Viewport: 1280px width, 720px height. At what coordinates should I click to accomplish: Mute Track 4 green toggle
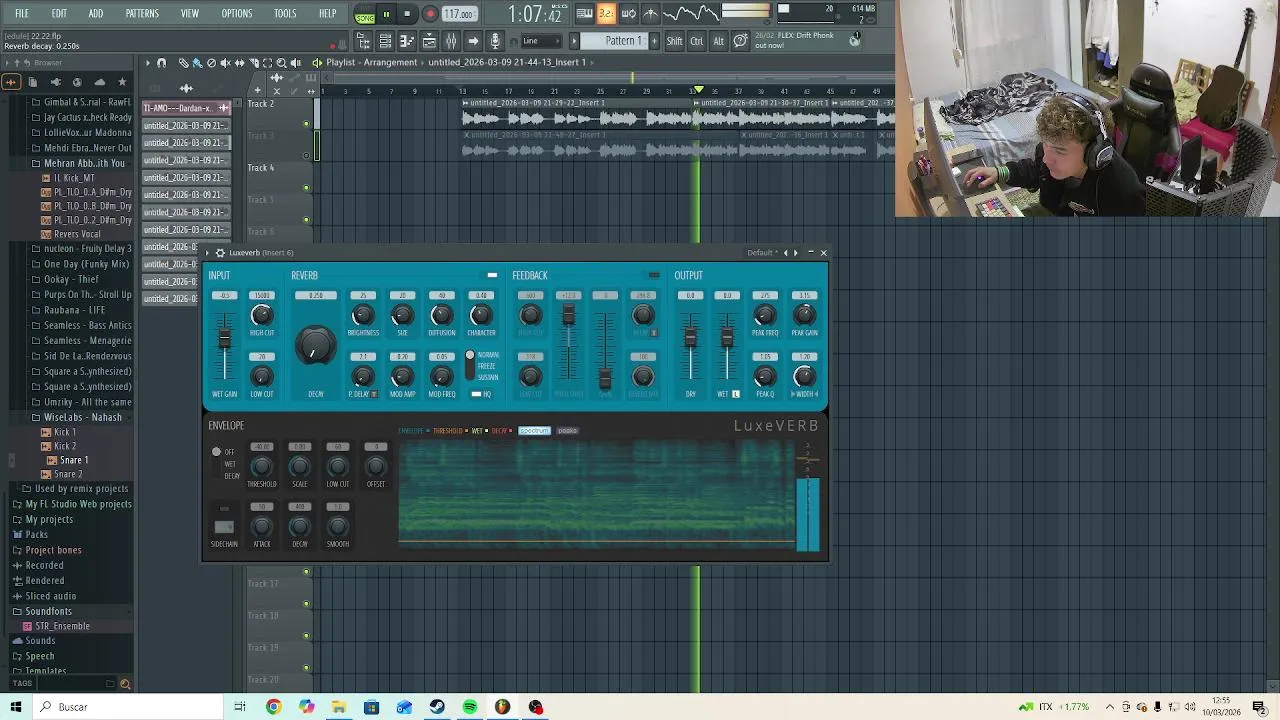coord(307,188)
